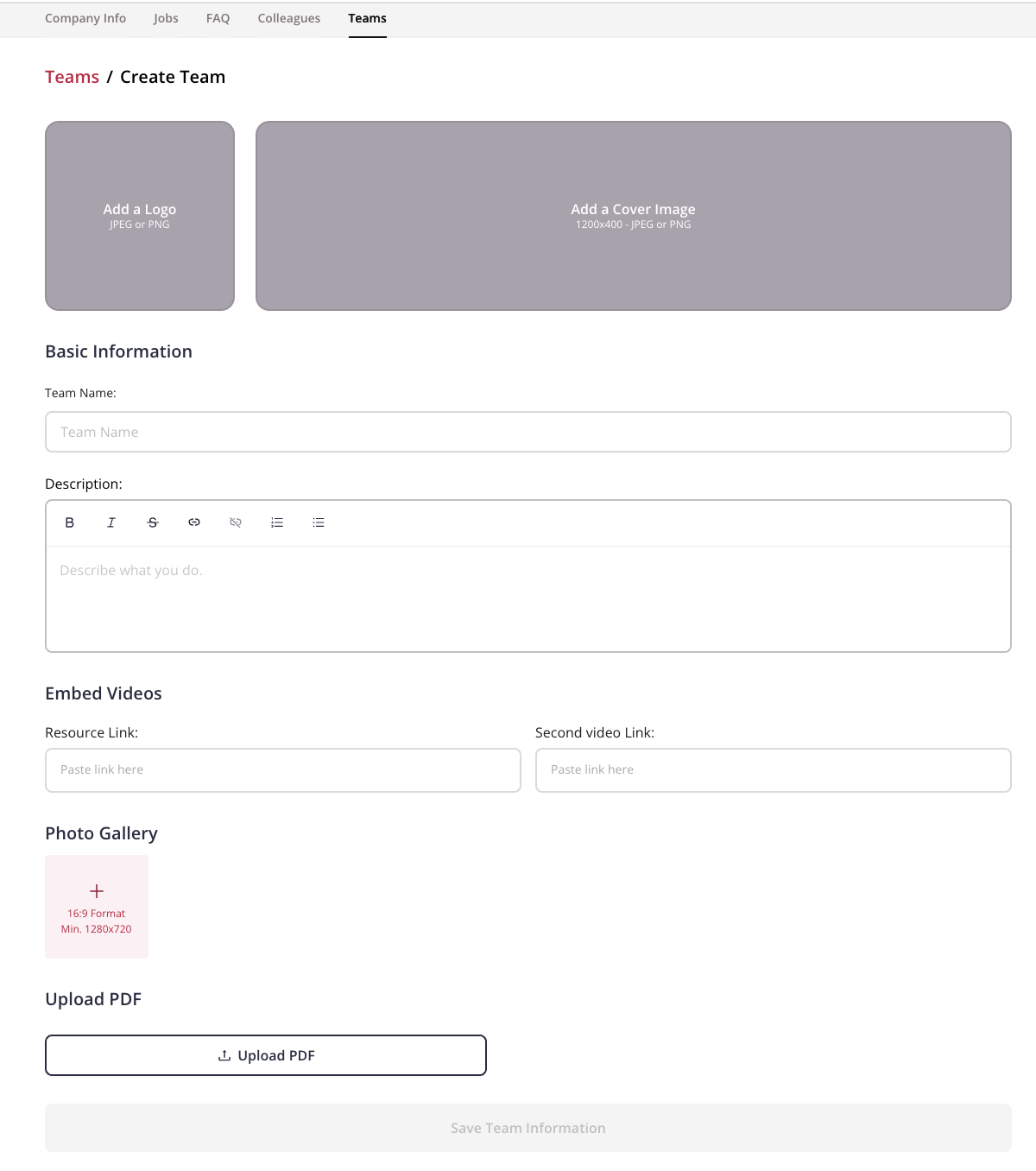Switch to the Jobs tab

click(166, 18)
